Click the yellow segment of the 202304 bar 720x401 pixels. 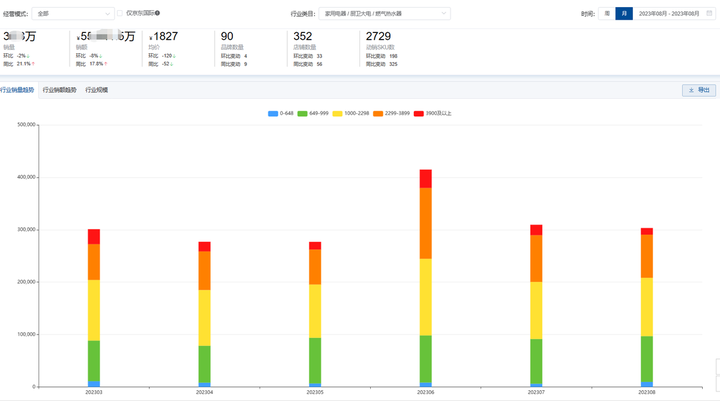pyautogui.click(x=204, y=318)
